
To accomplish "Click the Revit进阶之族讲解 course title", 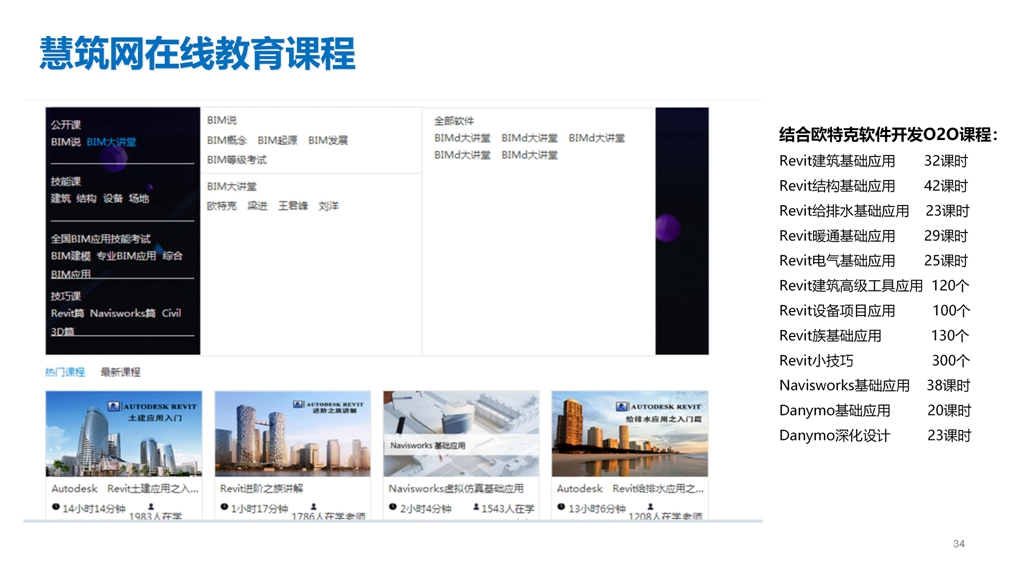I will [x=261, y=488].
